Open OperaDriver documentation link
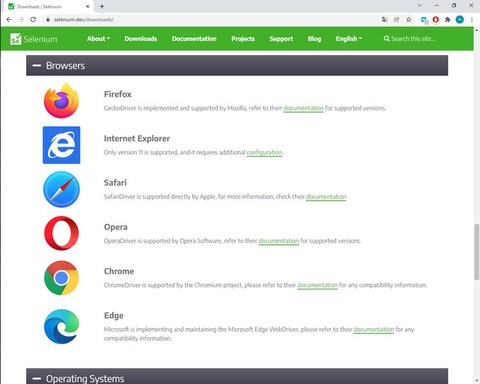Screen dimensions: 480x384 [x=279, y=241]
